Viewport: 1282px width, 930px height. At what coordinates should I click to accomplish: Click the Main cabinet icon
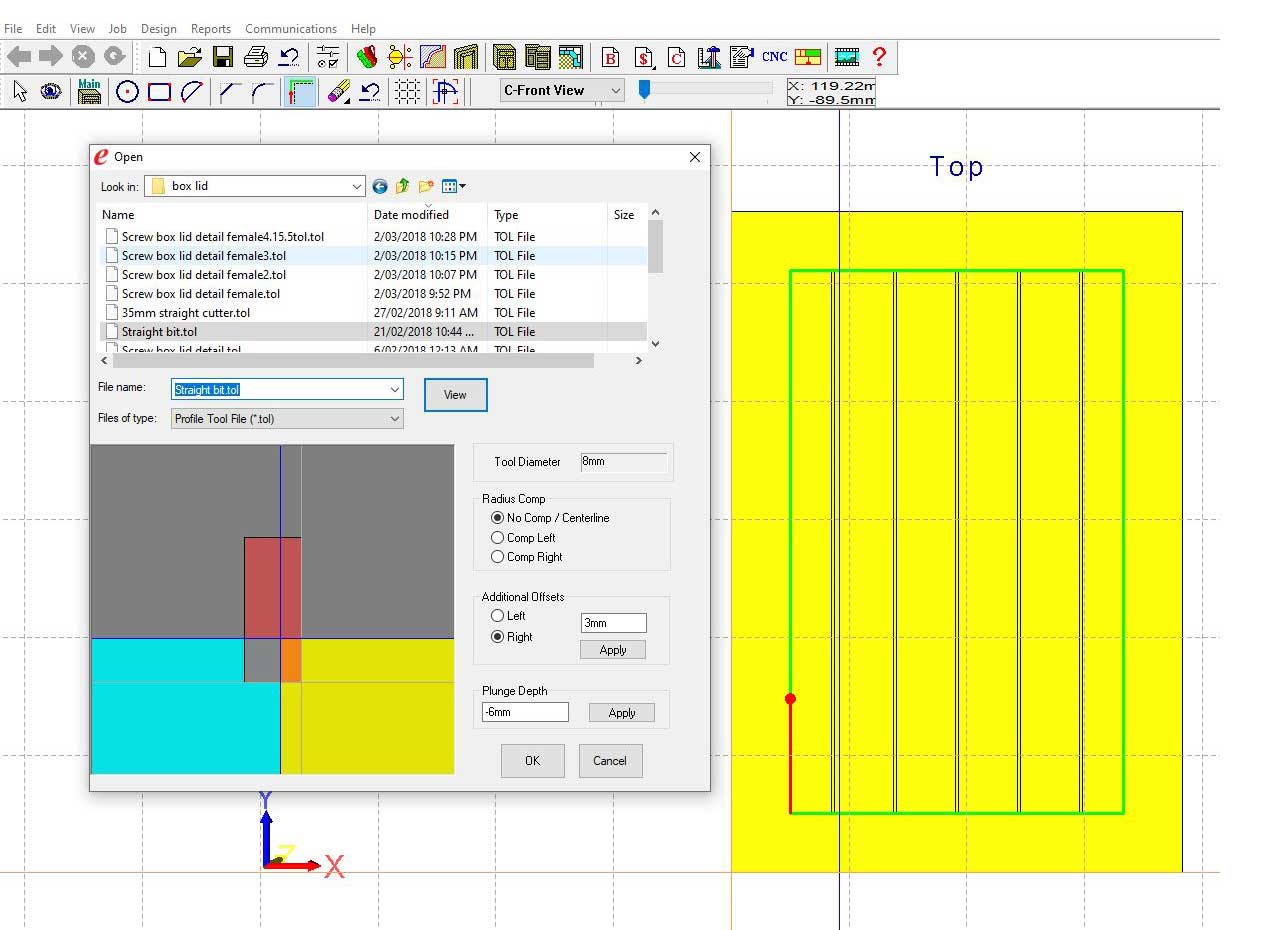tap(89, 92)
